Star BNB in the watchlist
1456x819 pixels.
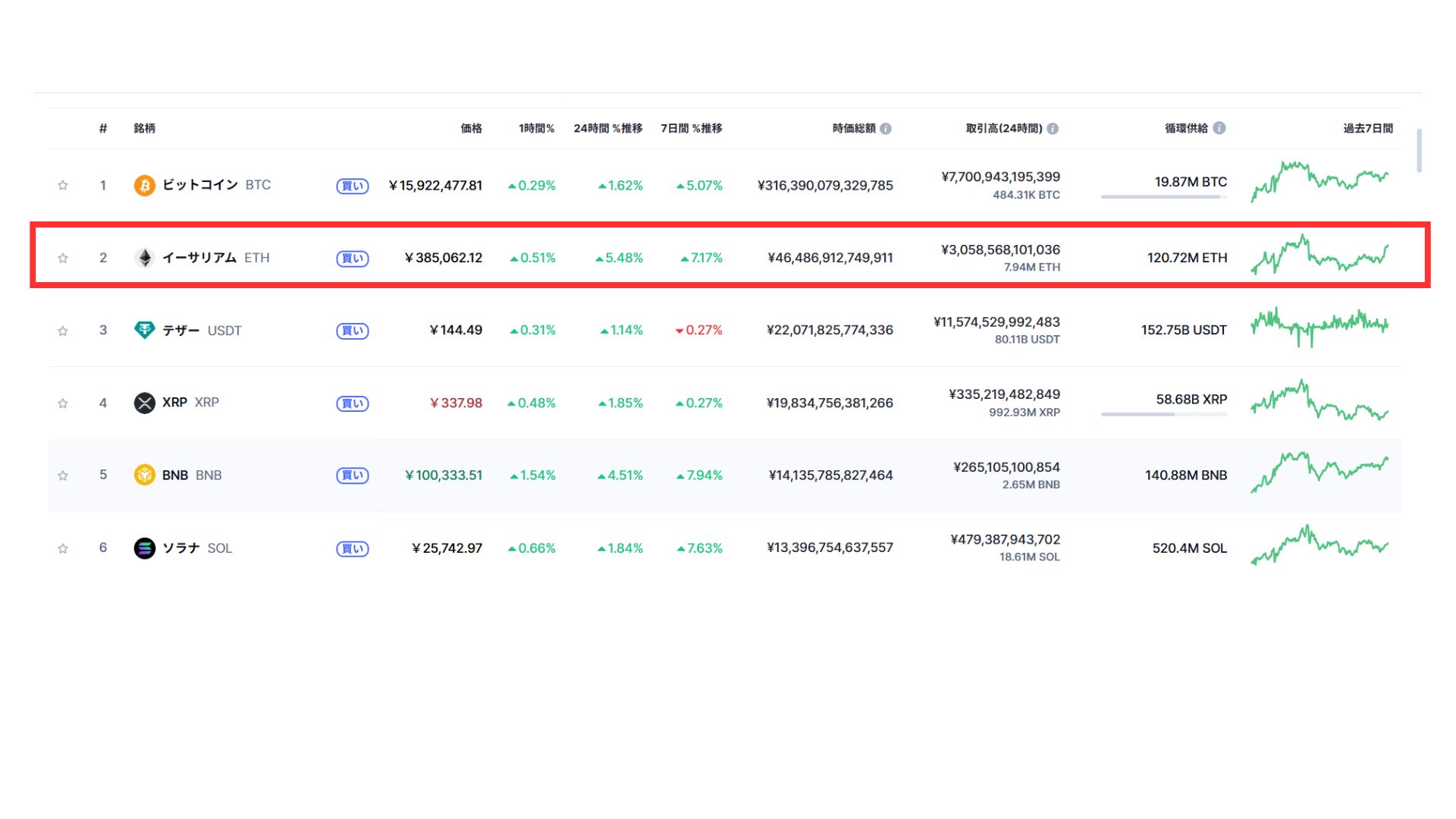[x=63, y=475]
